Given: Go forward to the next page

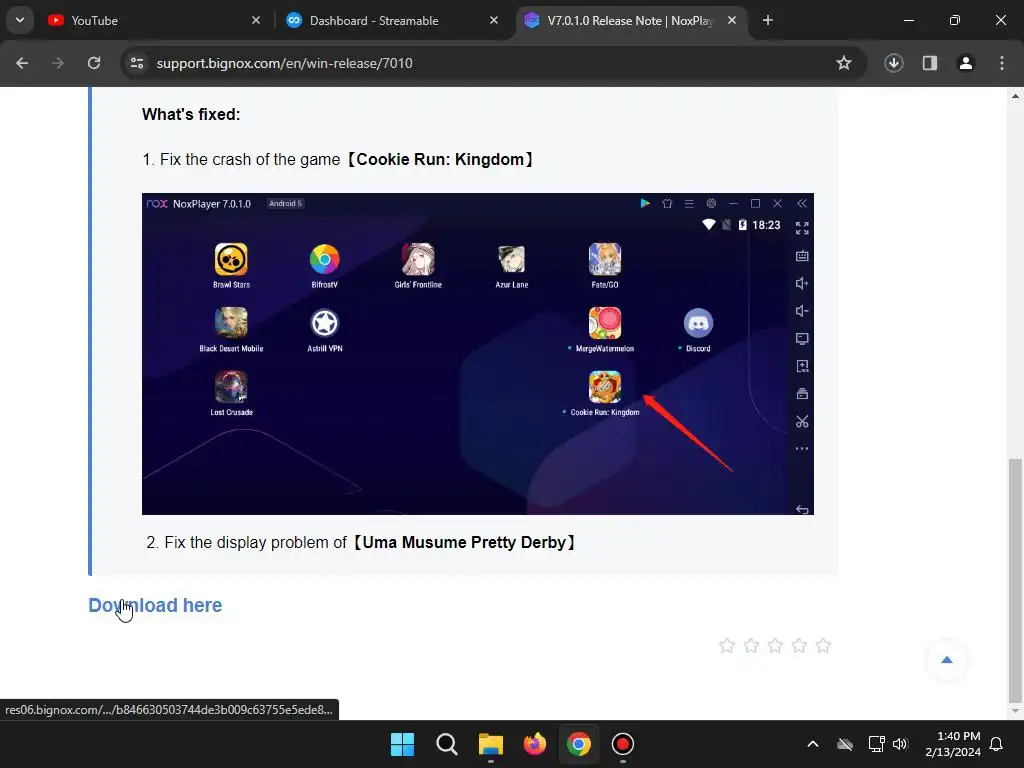Looking at the screenshot, I should [x=58, y=63].
